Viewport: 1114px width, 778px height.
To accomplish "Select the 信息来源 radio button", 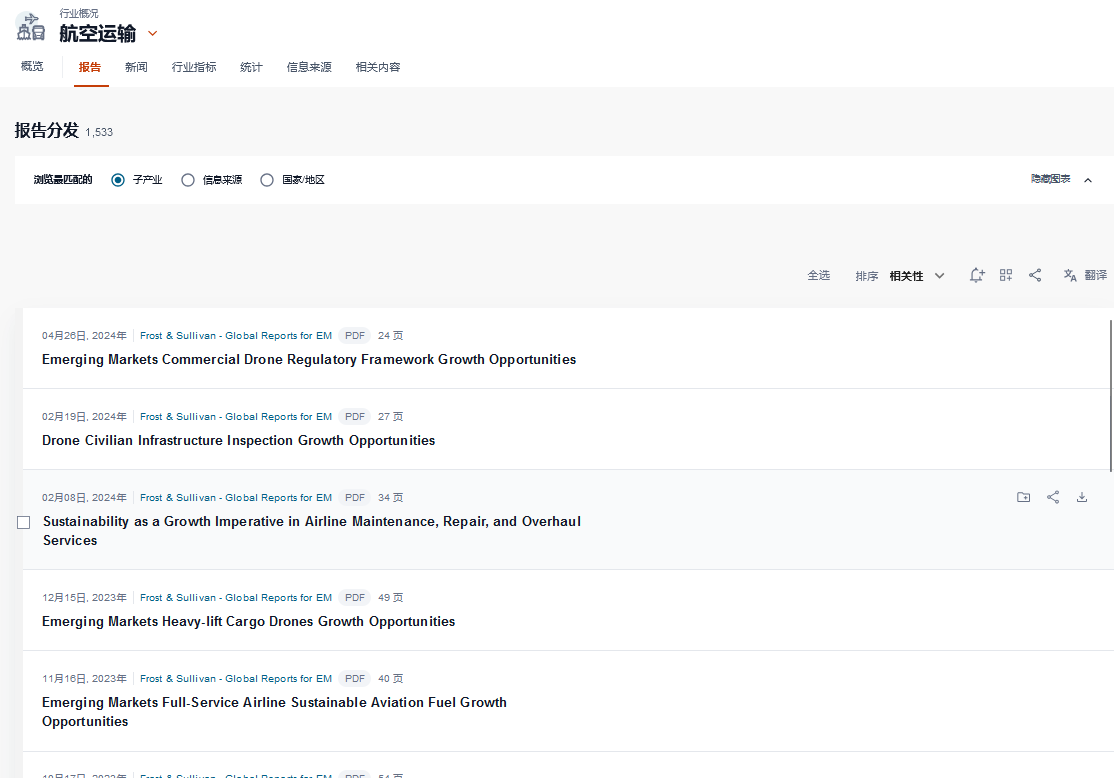I will [188, 180].
